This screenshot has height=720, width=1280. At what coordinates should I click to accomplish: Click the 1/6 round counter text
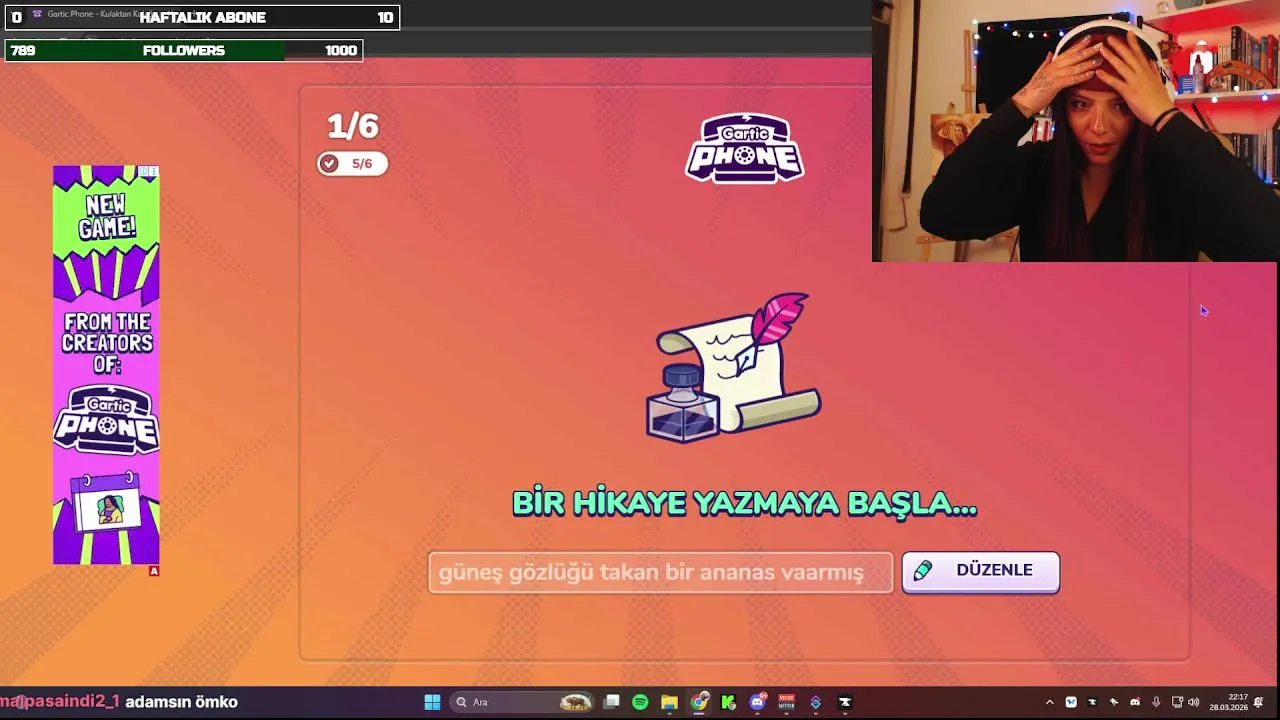tap(353, 126)
